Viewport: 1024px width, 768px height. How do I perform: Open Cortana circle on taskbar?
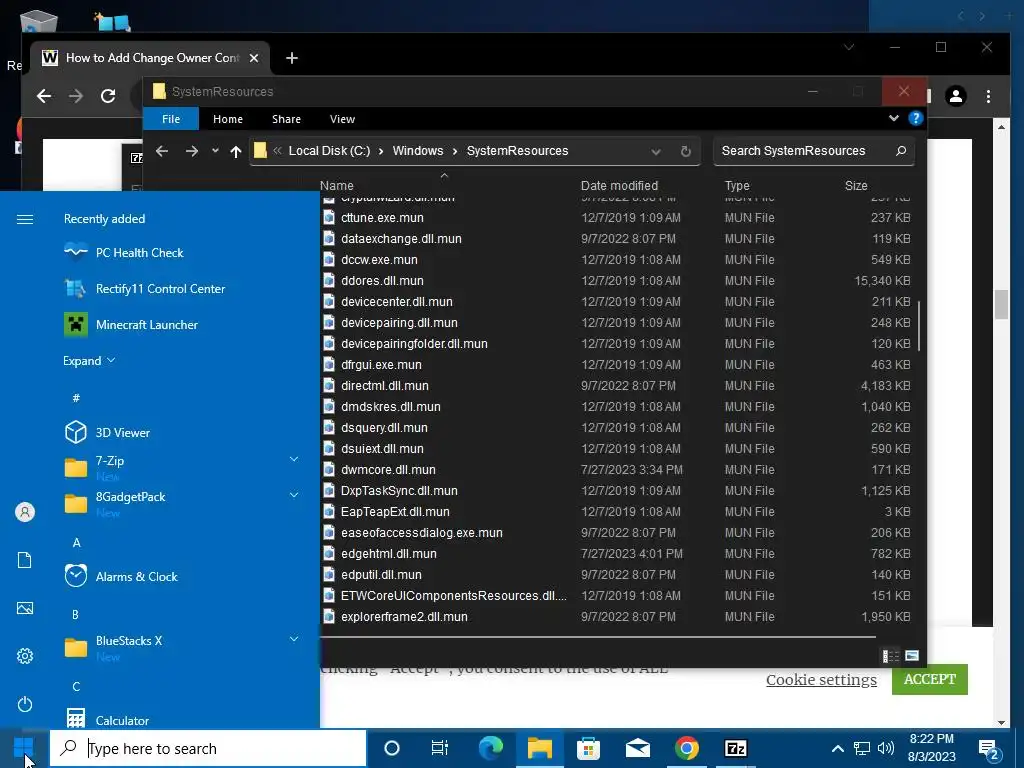click(x=392, y=748)
